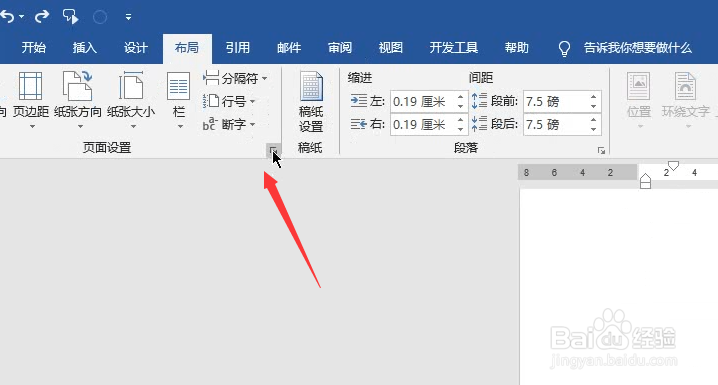Open the 视图 tab
Viewport: 718px width, 385px height.
coord(391,48)
